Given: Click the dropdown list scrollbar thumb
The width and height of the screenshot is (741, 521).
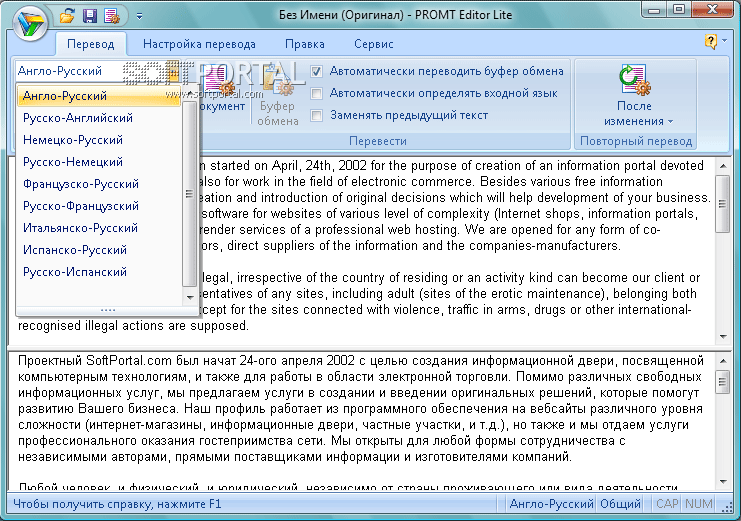Looking at the screenshot, I should pyautogui.click(x=190, y=194).
